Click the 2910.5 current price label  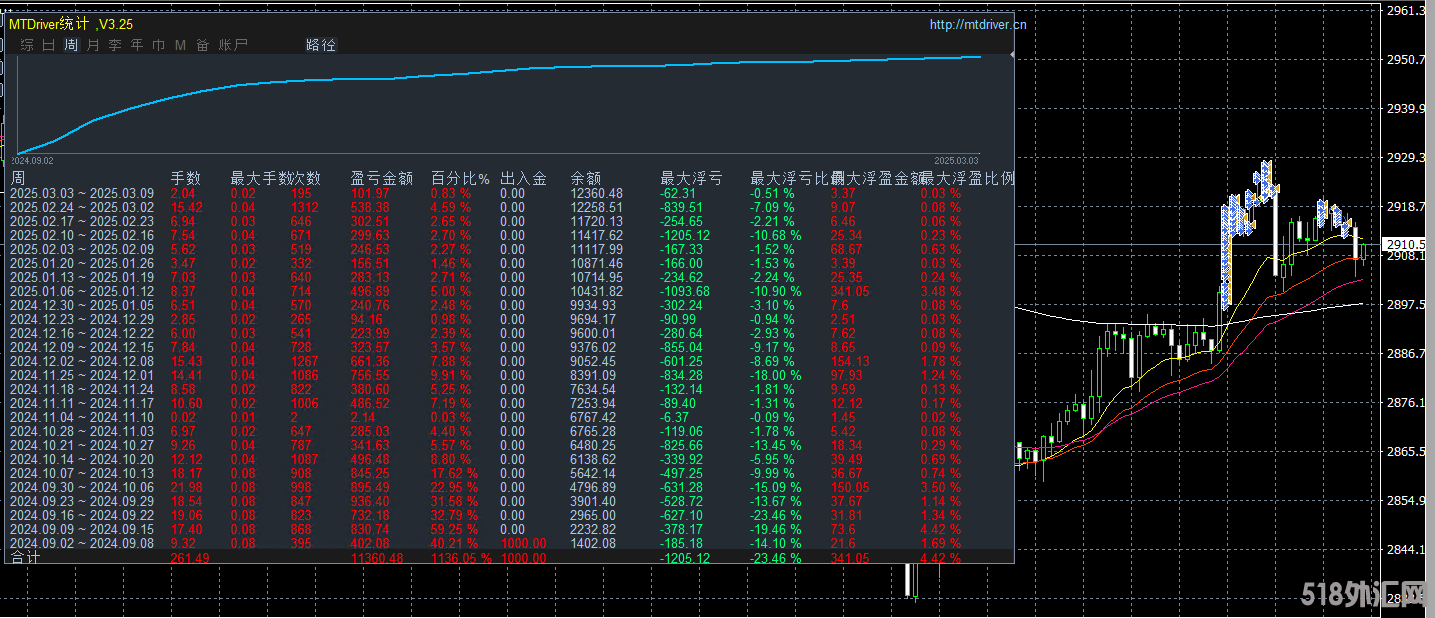[x=1406, y=244]
